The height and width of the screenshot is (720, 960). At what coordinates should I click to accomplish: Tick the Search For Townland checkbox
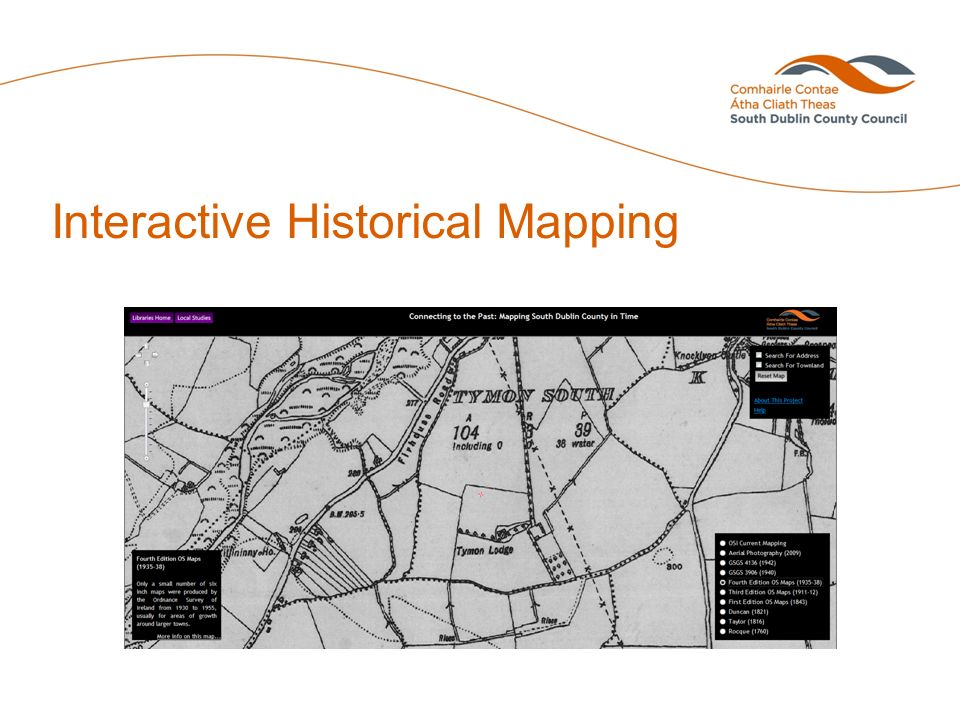759,365
